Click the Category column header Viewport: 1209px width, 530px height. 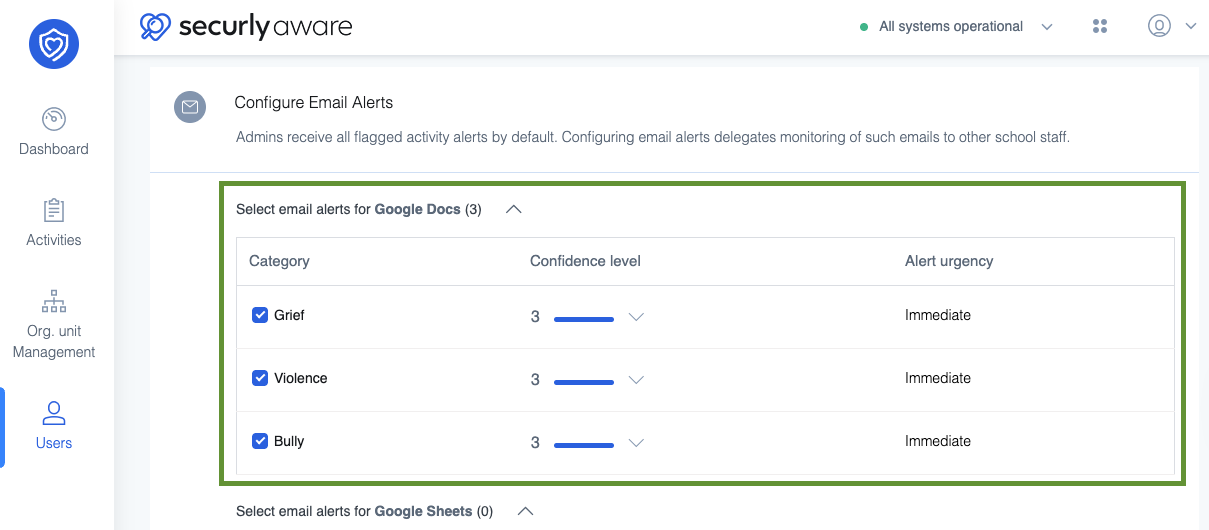[279, 261]
